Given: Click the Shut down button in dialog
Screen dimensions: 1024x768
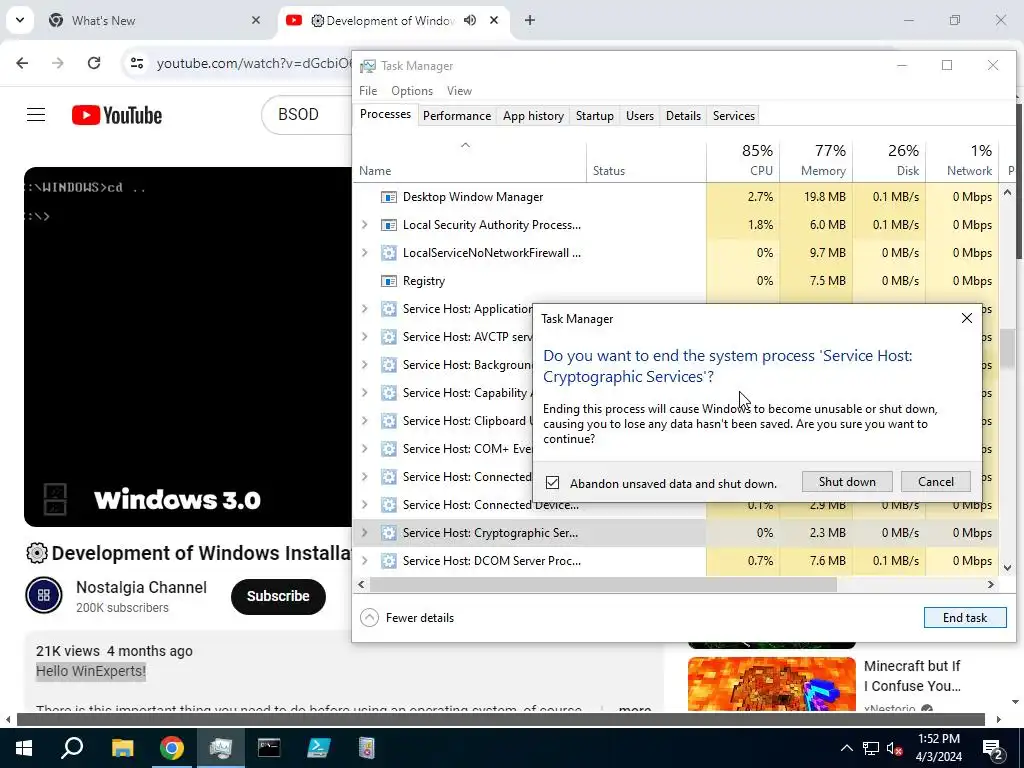Looking at the screenshot, I should point(847,481).
